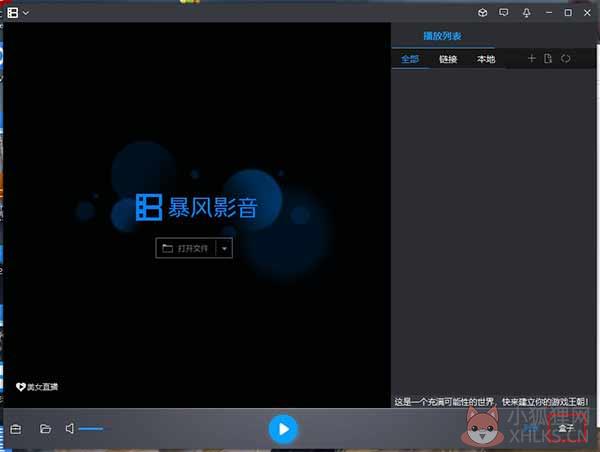Expand the chevron next to the title-bar logo
The width and height of the screenshot is (600, 452).
click(26, 13)
